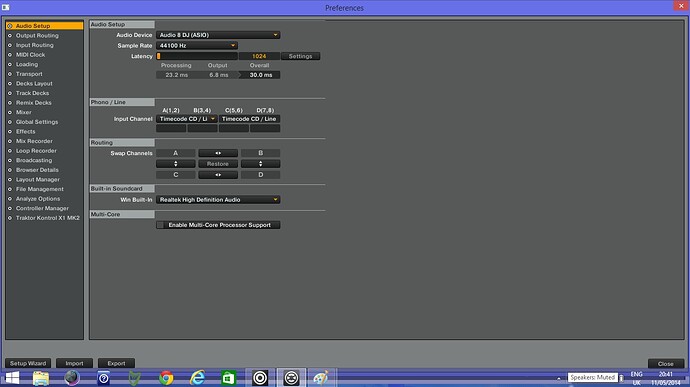
Task: Open Layout Manager preferences
Action: (37, 180)
